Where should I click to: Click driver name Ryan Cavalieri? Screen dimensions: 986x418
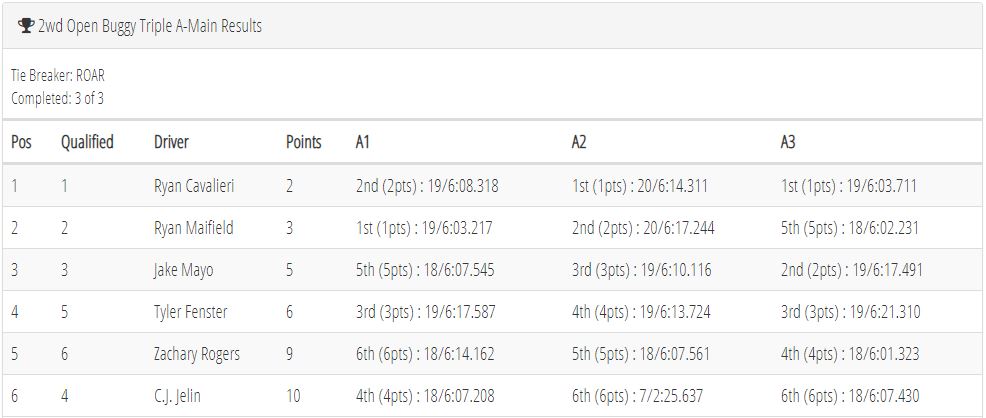pyautogui.click(x=194, y=186)
